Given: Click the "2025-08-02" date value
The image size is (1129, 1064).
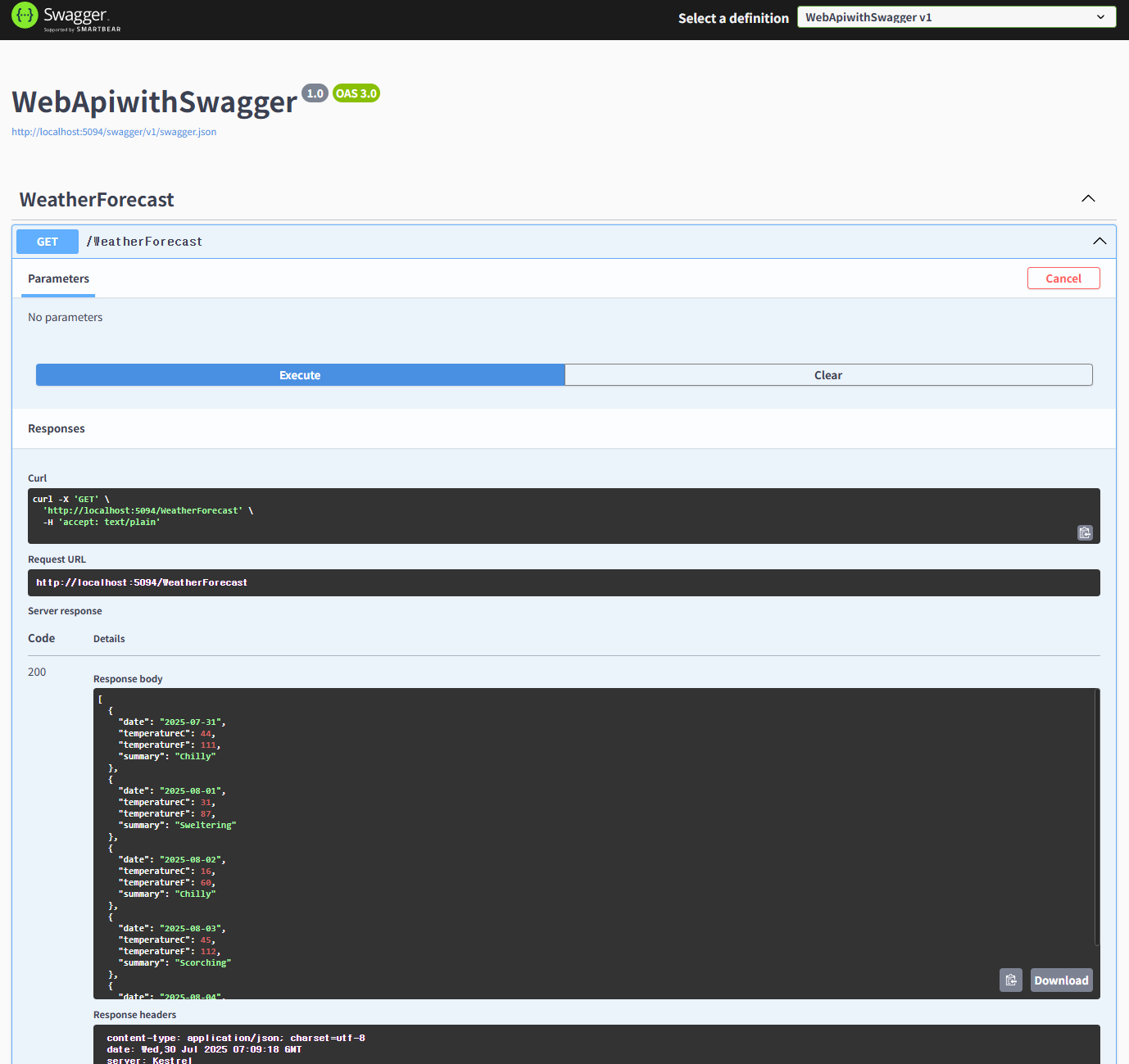Looking at the screenshot, I should pos(190,860).
